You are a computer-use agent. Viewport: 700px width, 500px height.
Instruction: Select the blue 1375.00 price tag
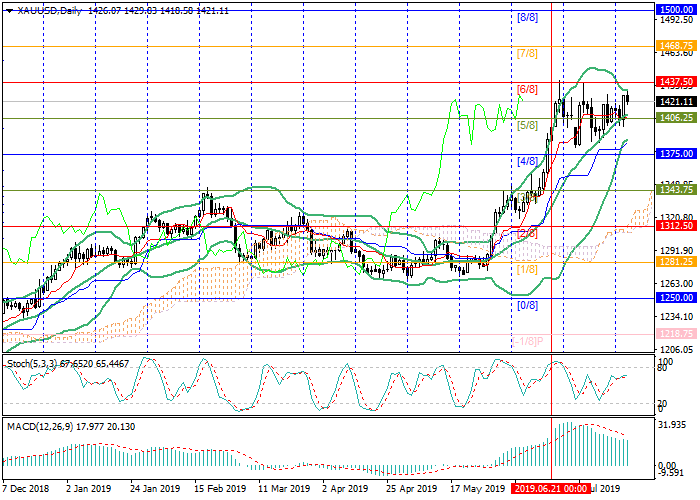(x=676, y=154)
